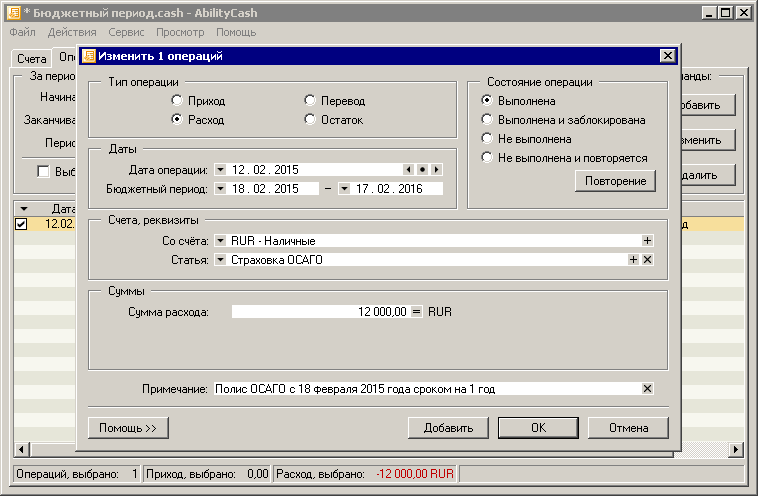Viewport: 758px width, 496px height.
Task: Select the Приход operation type
Action: [177, 101]
